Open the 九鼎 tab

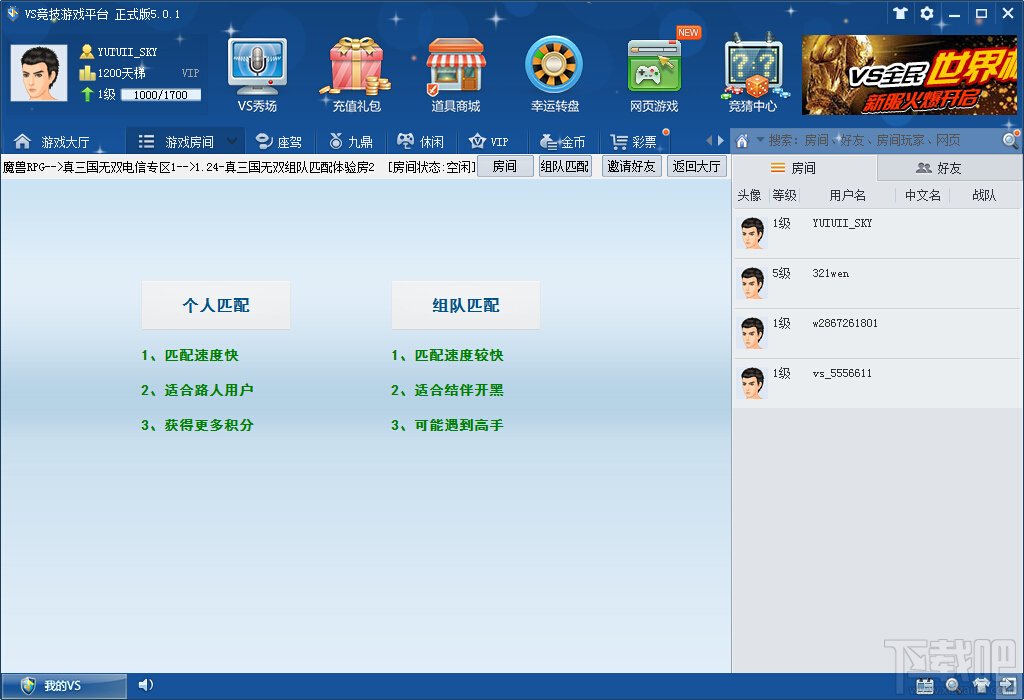[x=351, y=141]
